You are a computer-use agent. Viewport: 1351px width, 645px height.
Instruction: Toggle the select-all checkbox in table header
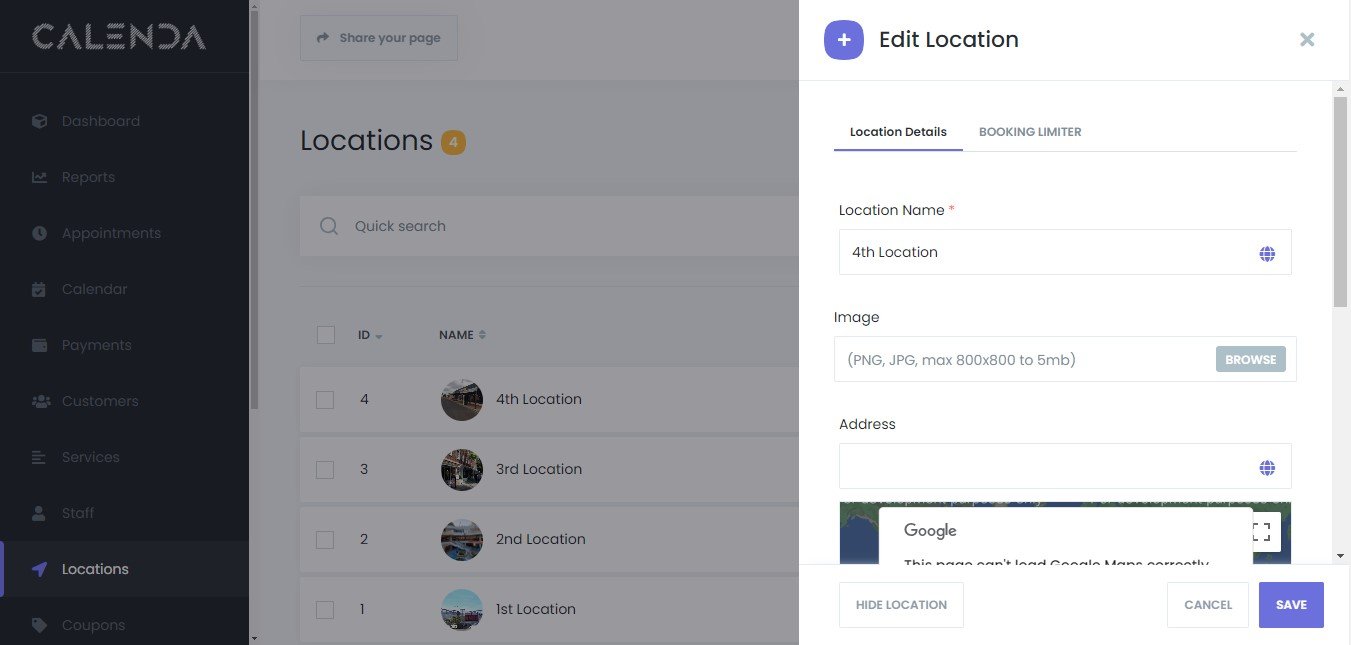[x=325, y=335]
